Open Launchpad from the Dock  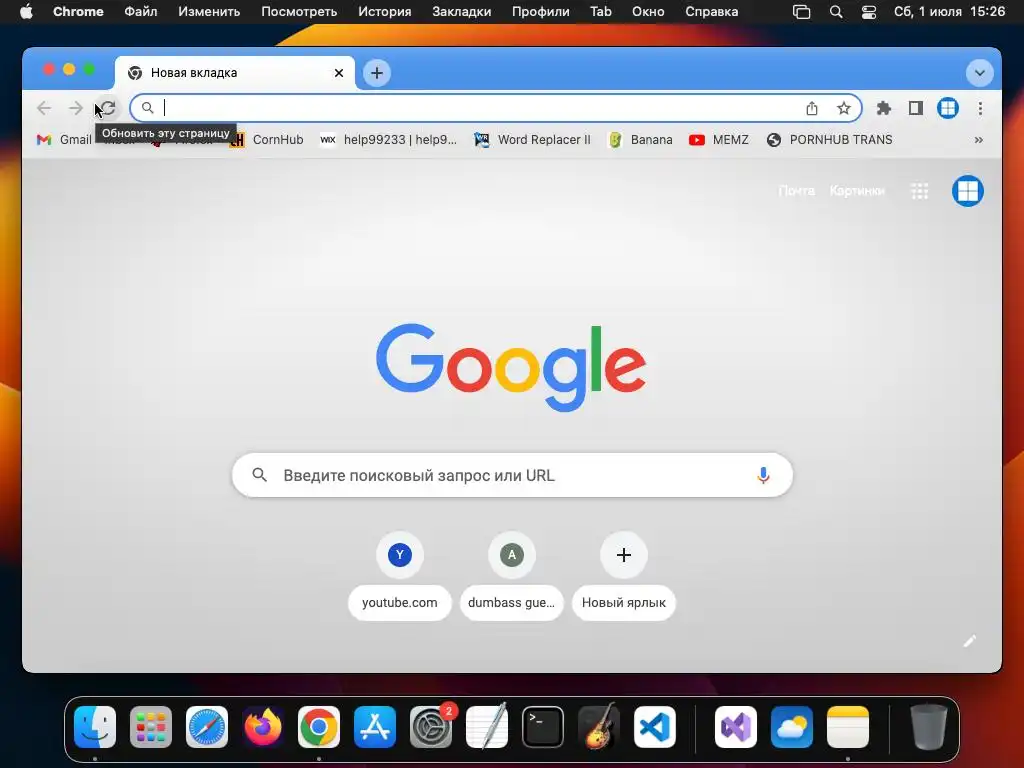click(x=151, y=727)
